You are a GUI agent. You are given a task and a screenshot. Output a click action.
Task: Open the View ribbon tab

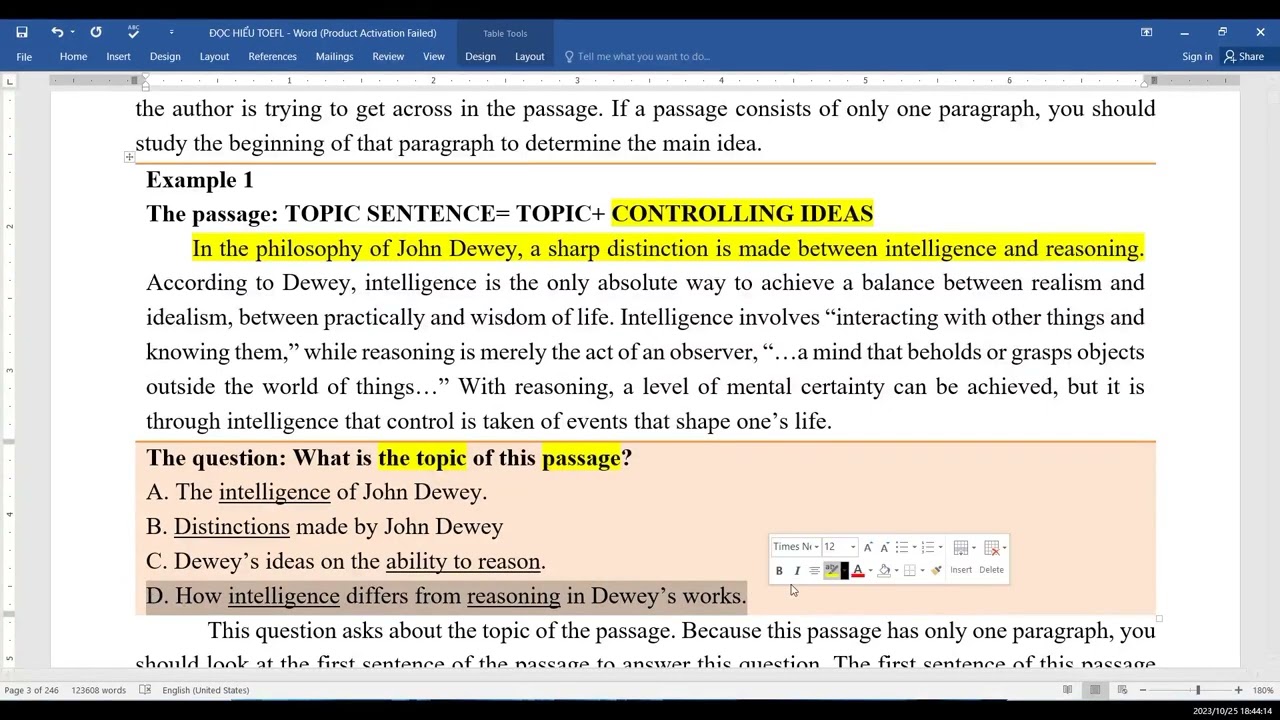pos(434,57)
